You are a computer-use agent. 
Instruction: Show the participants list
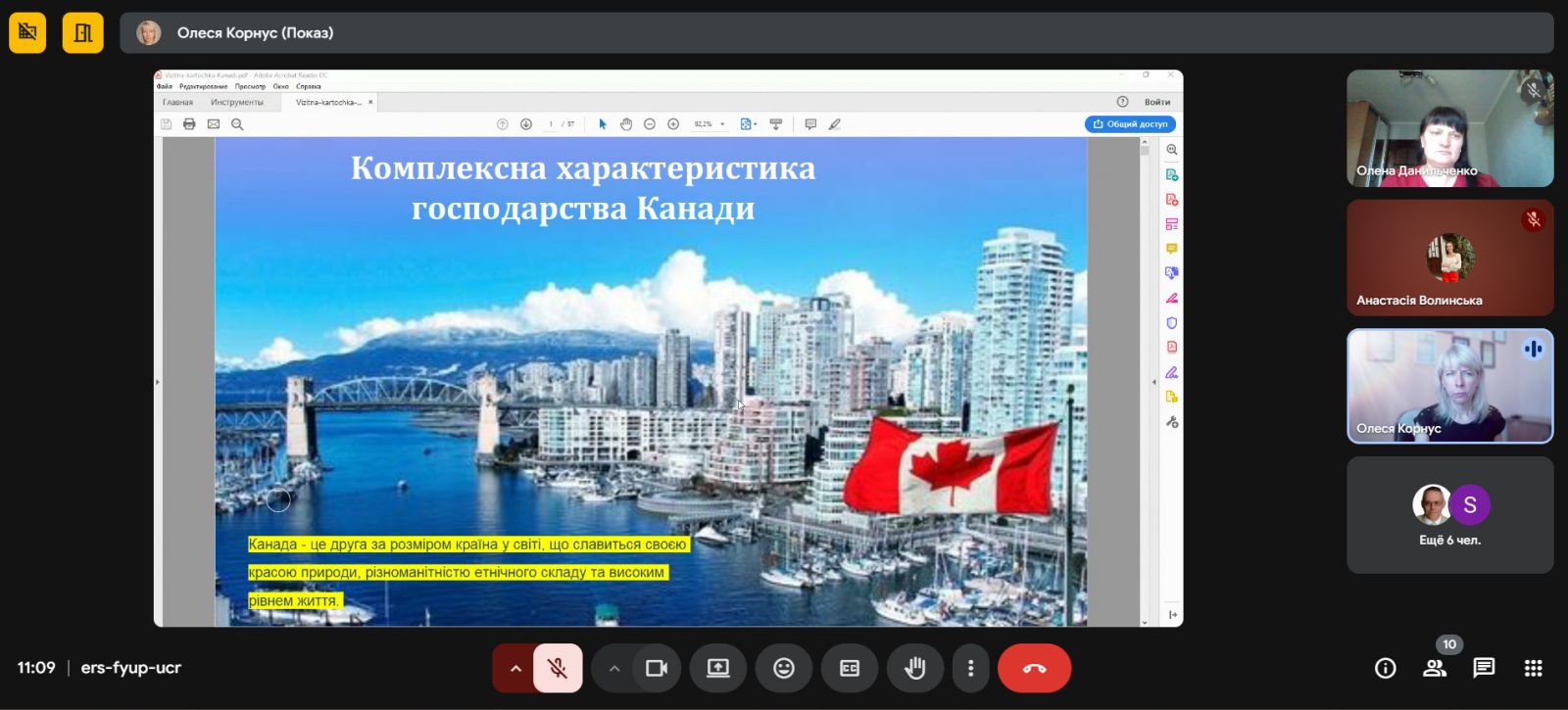(x=1435, y=668)
